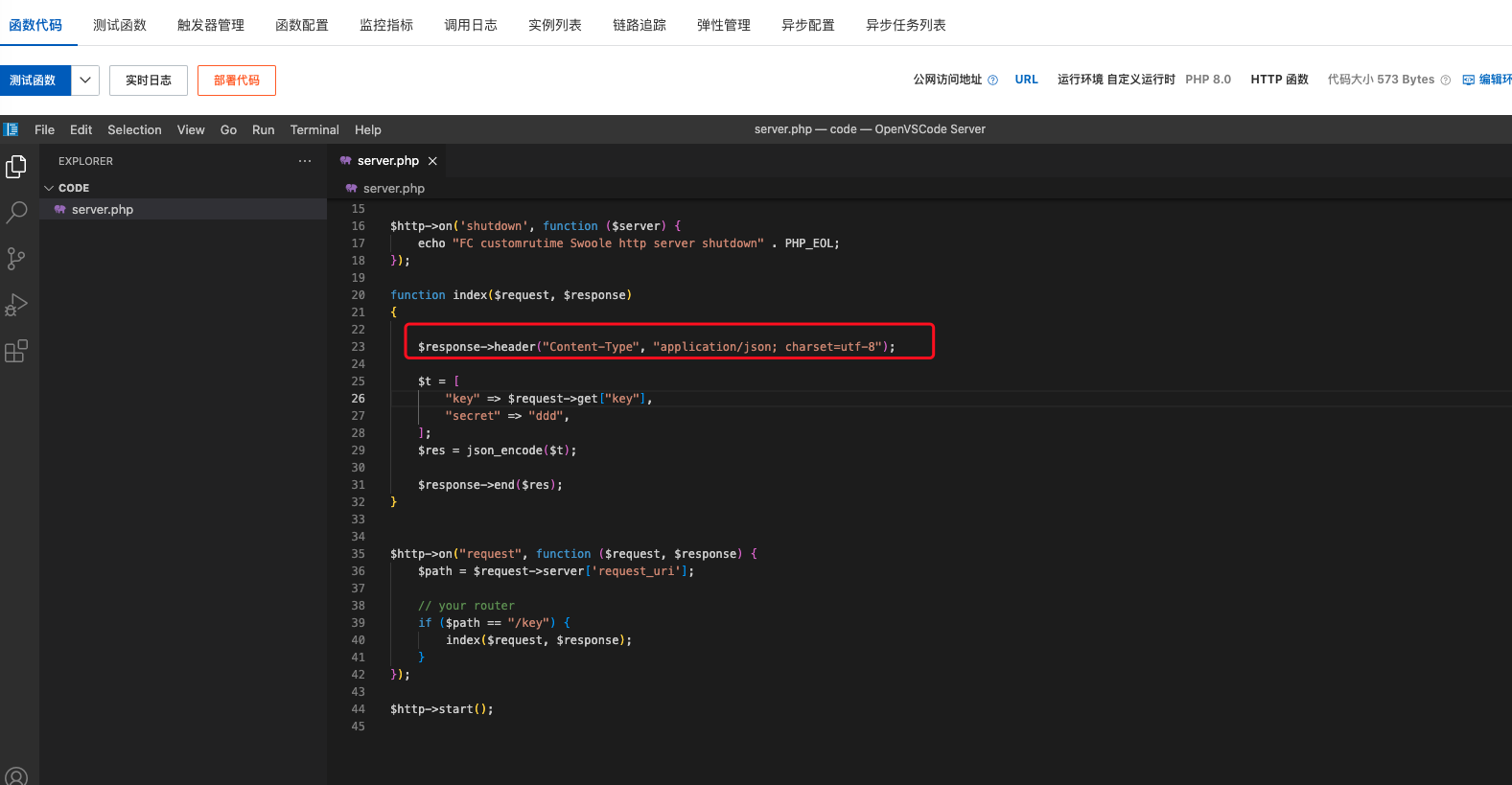Select server.php in the Explorer tree

[x=183, y=209]
